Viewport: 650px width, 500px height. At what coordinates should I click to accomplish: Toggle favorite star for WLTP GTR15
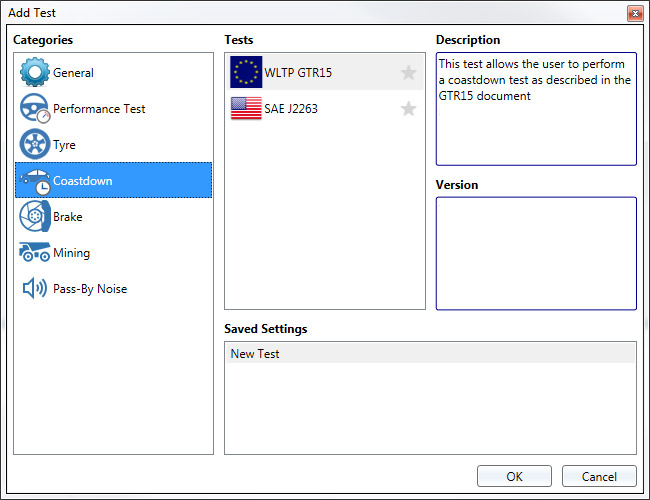coord(408,73)
